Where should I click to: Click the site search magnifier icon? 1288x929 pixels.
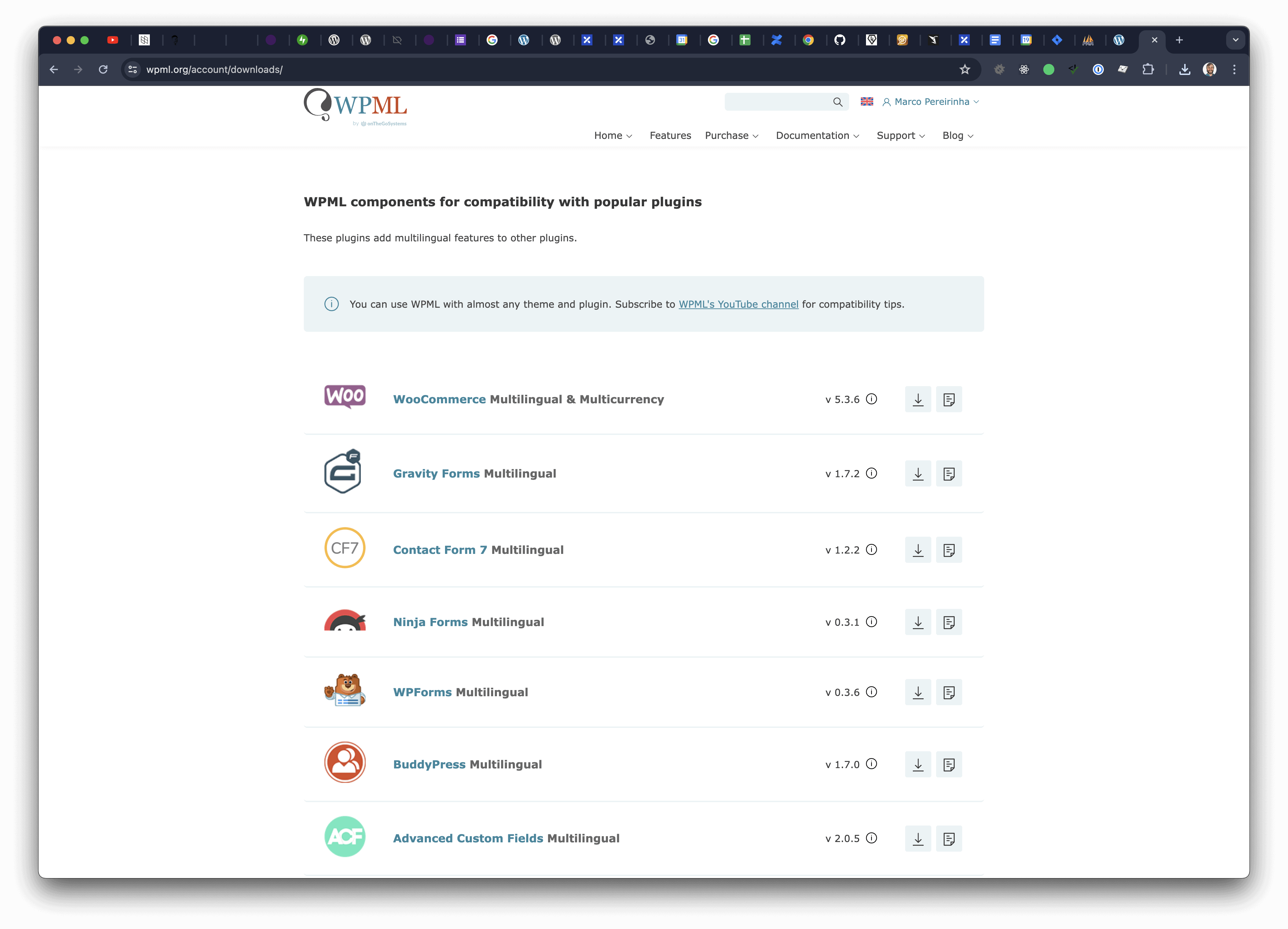837,102
